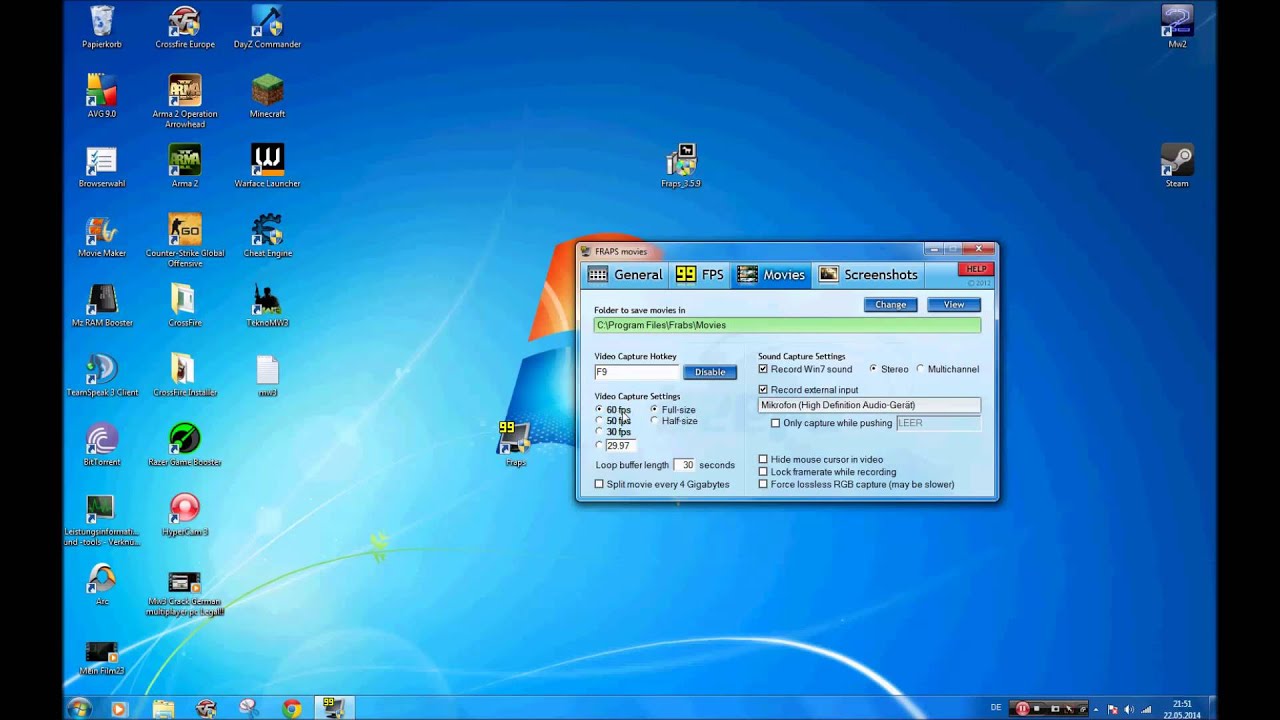Enable Lock framerate while recording
This screenshot has width=1280, height=720.
763,472
